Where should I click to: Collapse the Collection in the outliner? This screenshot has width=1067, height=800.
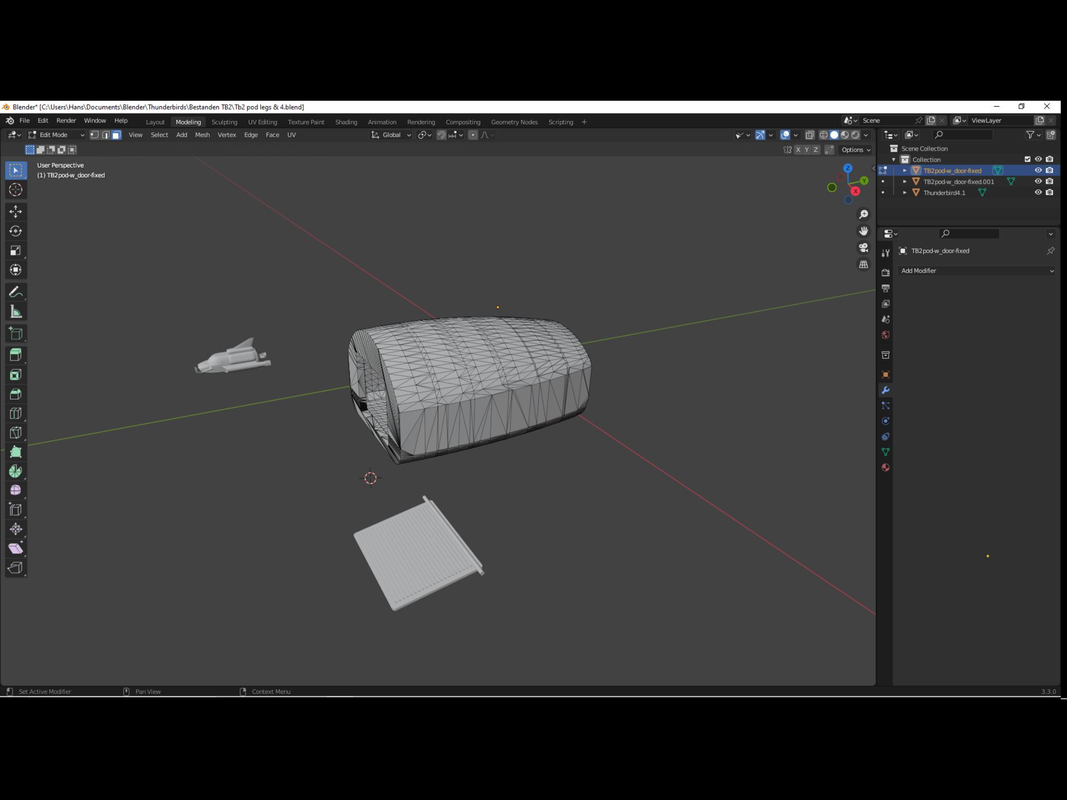893,159
